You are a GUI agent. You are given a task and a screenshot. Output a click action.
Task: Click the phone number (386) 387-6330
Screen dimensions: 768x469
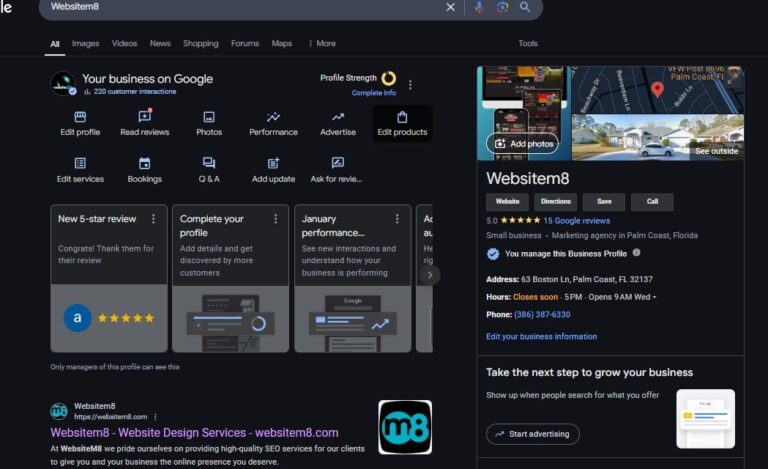[x=542, y=314]
